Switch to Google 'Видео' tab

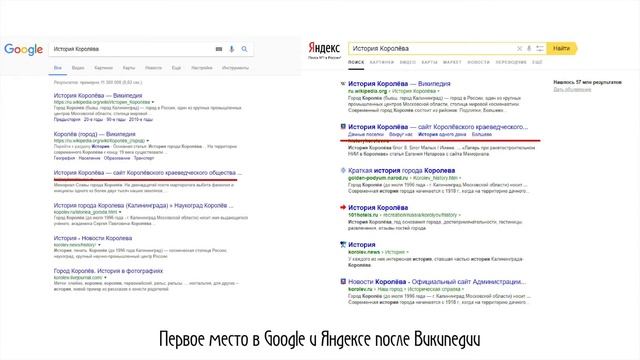(x=78, y=68)
